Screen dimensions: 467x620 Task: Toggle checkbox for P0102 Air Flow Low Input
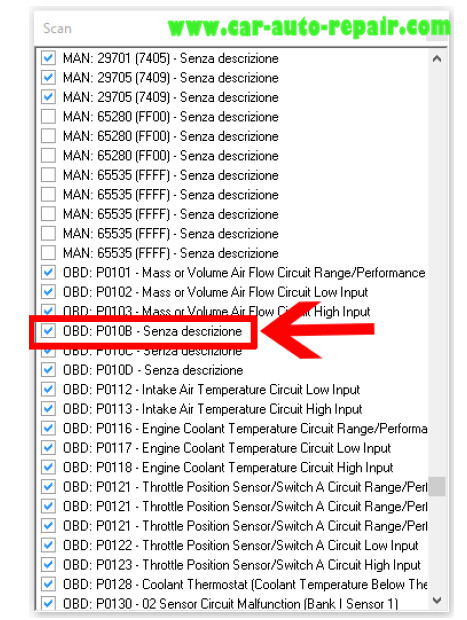coord(48,291)
